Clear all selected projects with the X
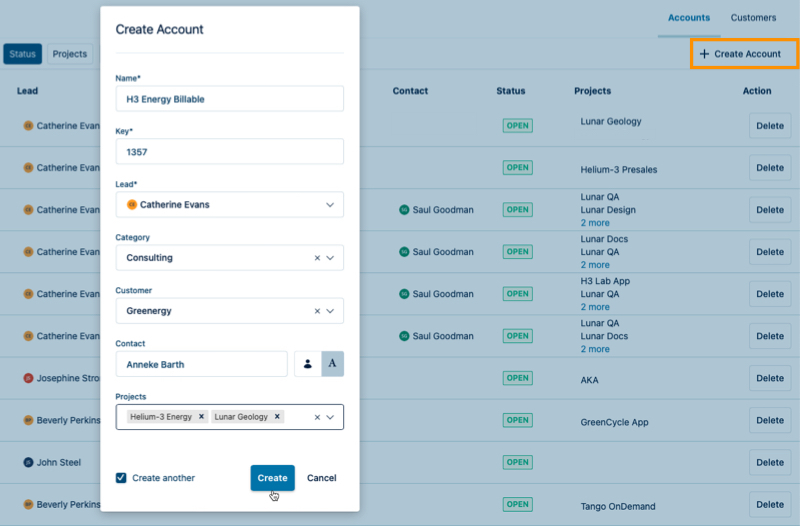This screenshot has width=800, height=526. (x=317, y=417)
